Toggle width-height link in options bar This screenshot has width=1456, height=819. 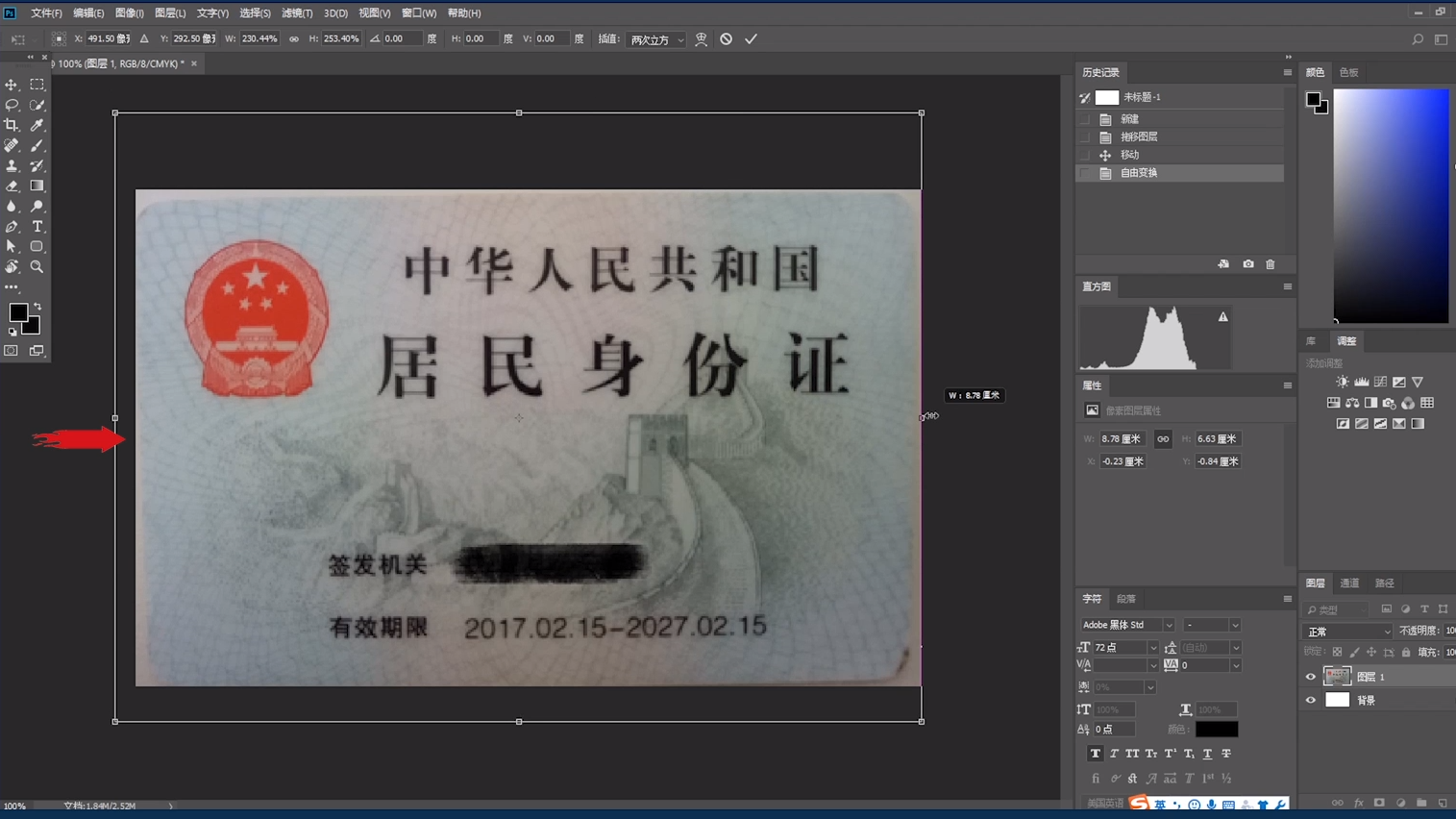[x=294, y=39]
